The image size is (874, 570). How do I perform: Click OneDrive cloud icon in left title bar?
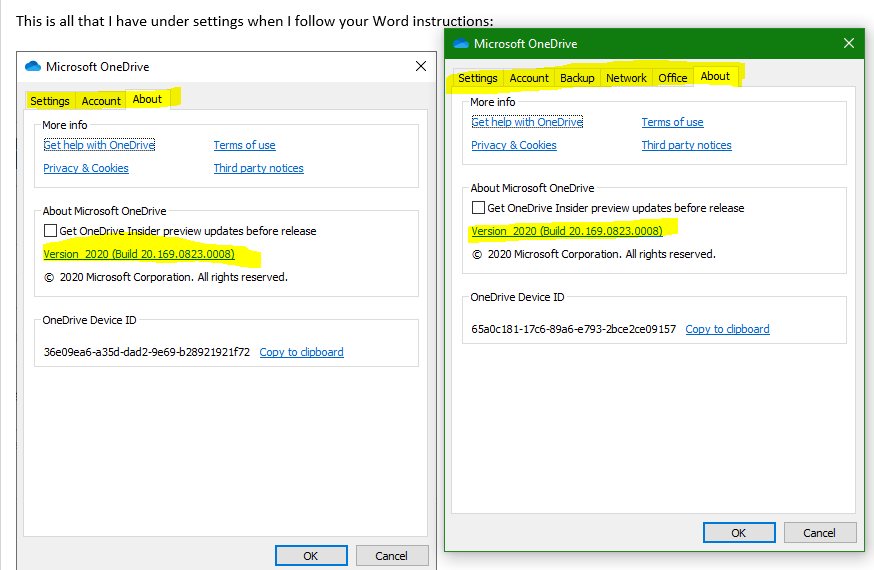coord(33,66)
